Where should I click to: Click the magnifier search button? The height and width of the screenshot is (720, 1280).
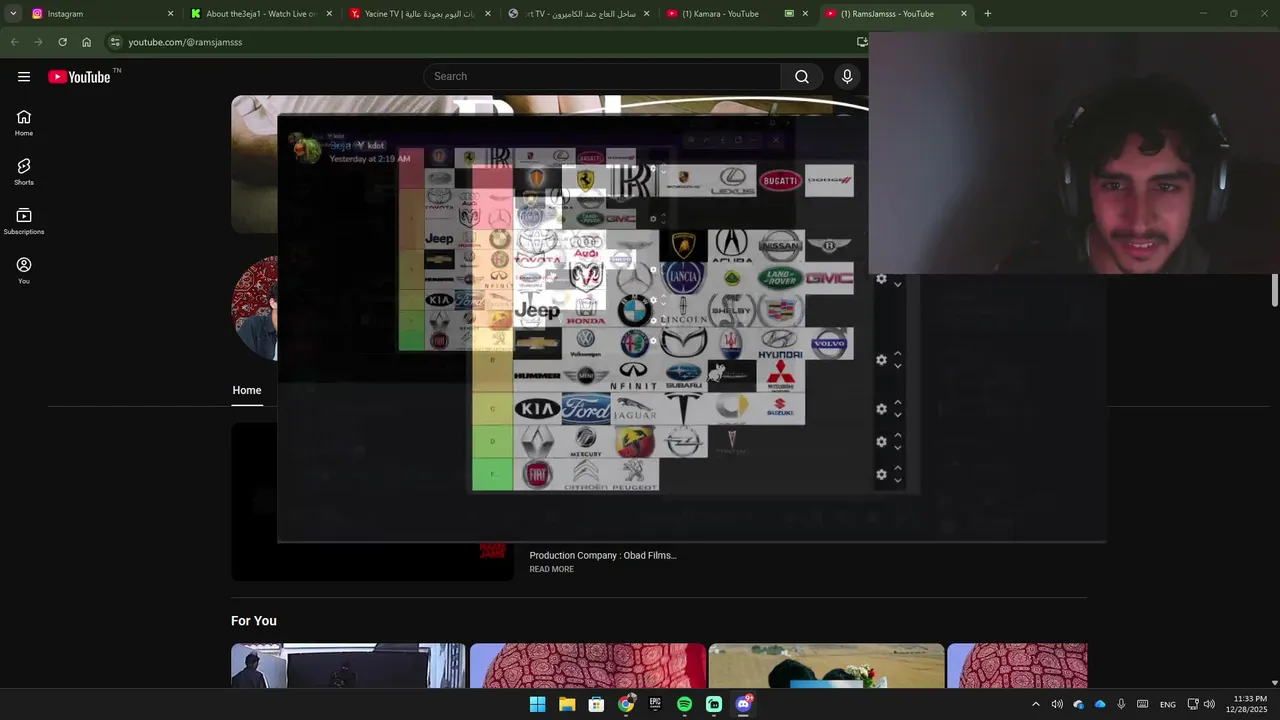802,77
